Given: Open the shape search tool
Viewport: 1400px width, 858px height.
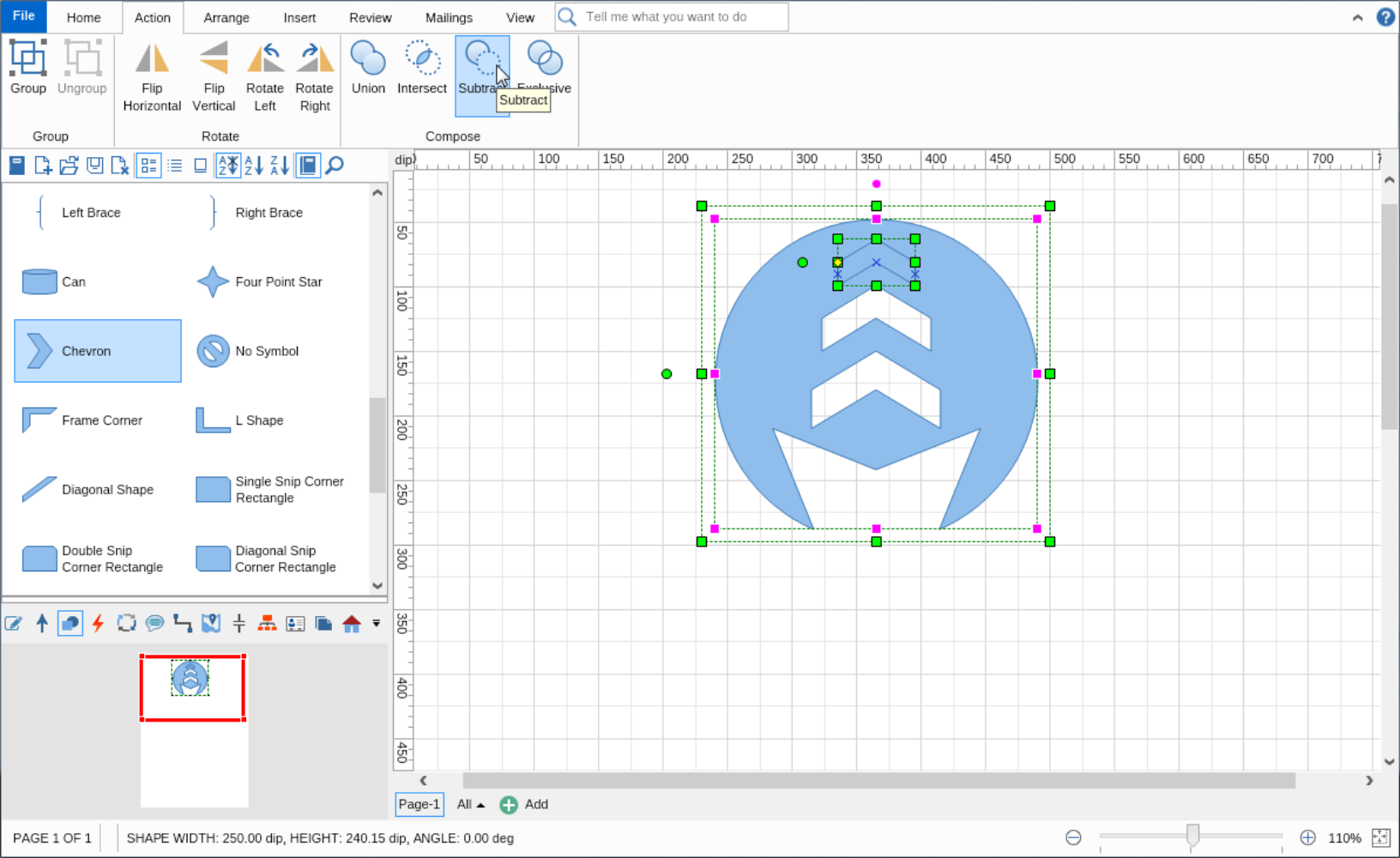Looking at the screenshot, I should point(334,165).
